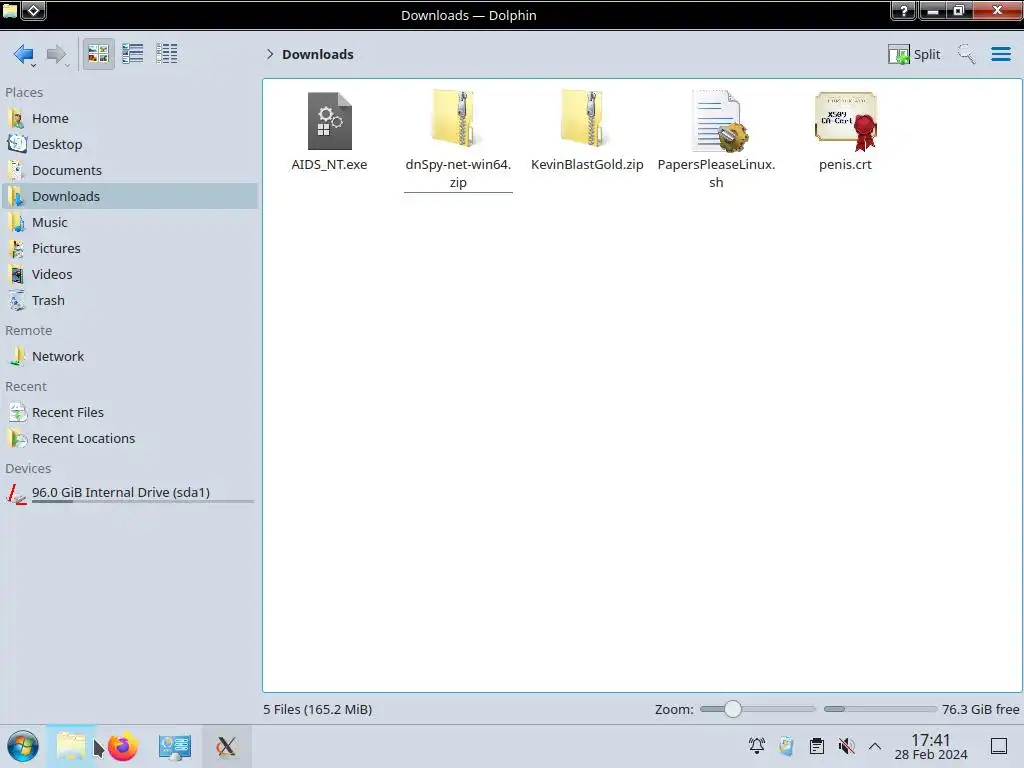Click the 5 Files status text
Viewport: 1024px width, 768px height.
317,710
